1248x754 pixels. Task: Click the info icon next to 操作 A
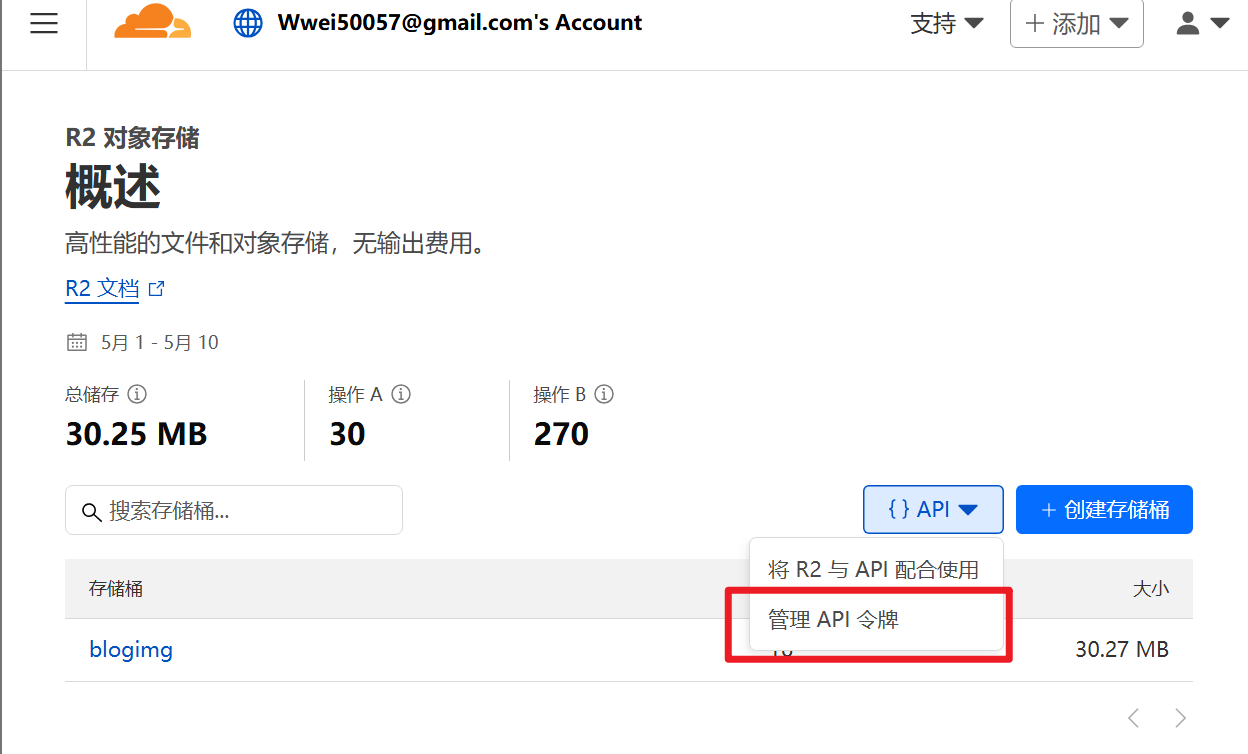(x=401, y=394)
